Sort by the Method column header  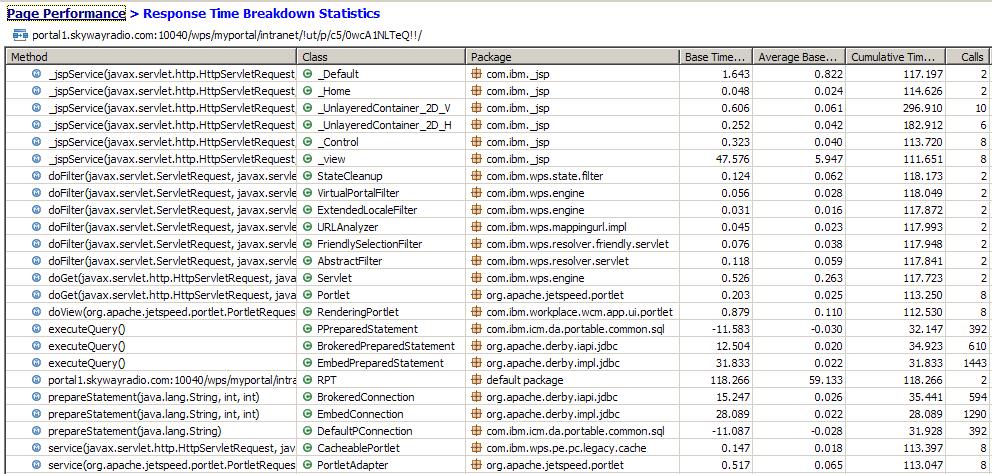click(151, 57)
